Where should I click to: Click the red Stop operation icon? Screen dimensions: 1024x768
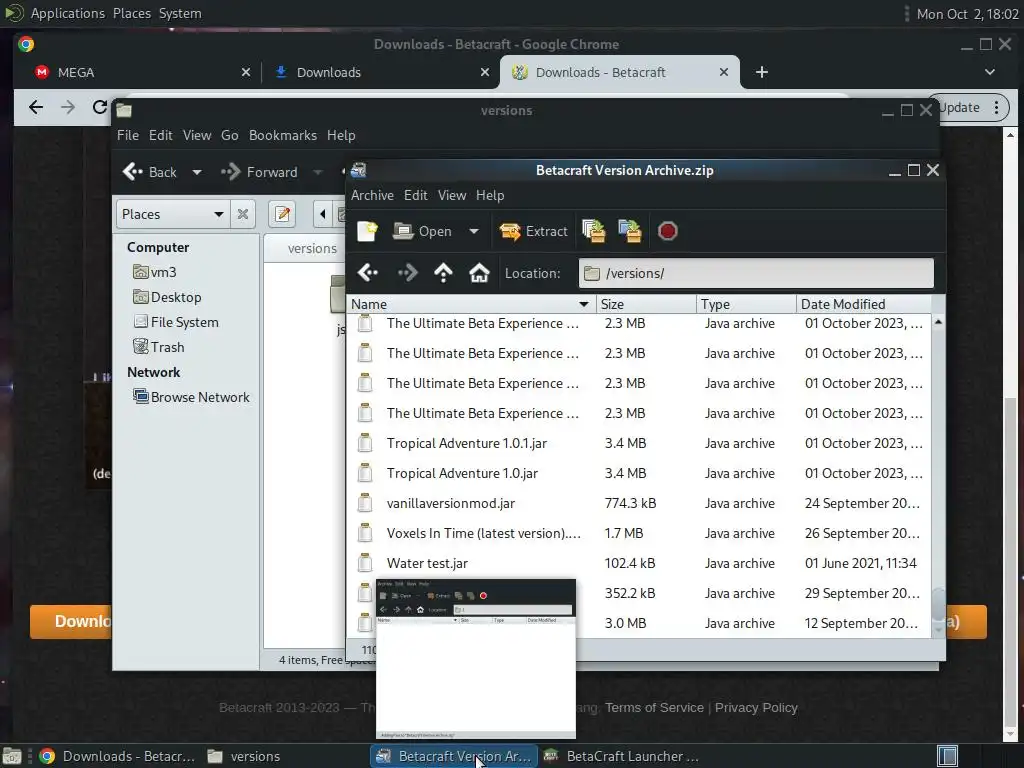point(667,231)
